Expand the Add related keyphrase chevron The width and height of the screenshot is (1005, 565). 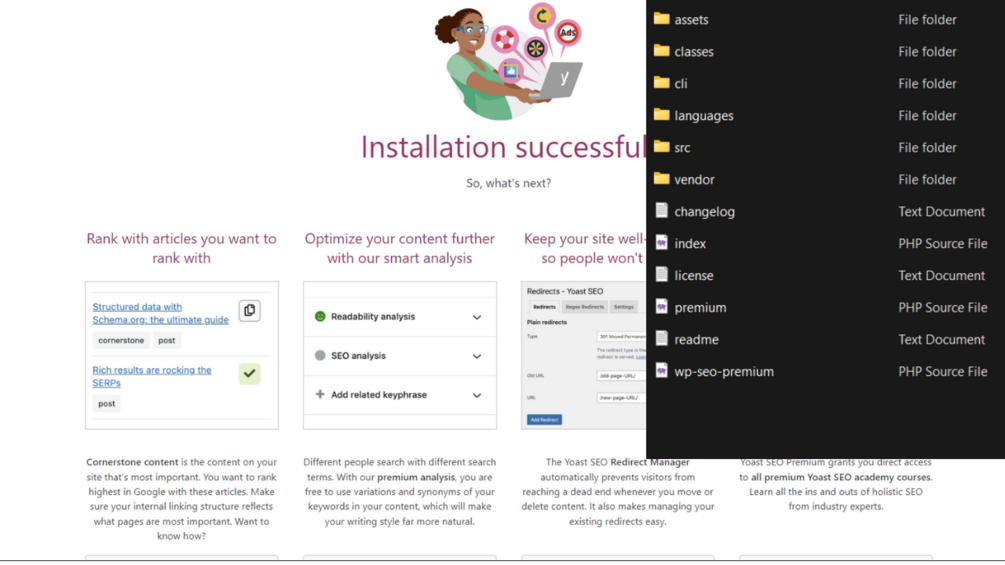coord(477,395)
